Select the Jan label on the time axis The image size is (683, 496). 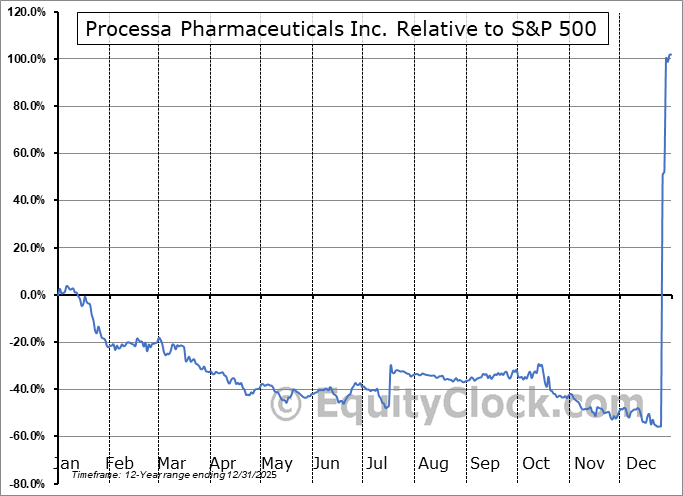67,463
